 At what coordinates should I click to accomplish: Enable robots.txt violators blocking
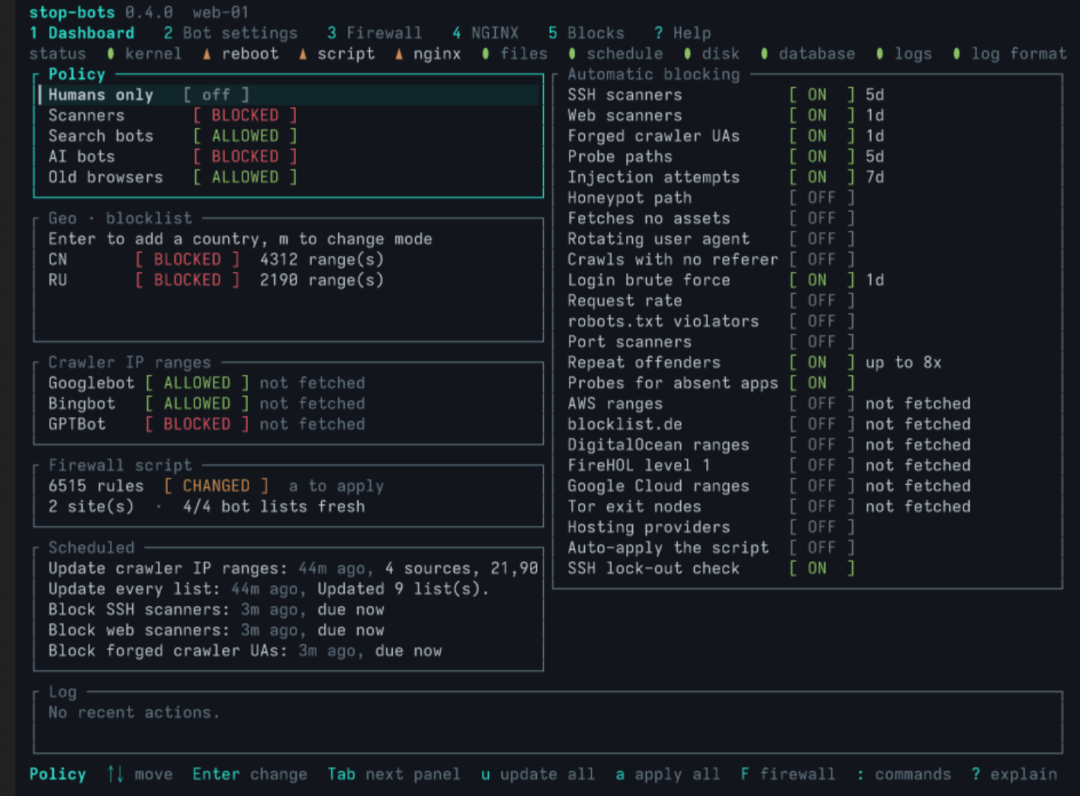click(x=822, y=322)
